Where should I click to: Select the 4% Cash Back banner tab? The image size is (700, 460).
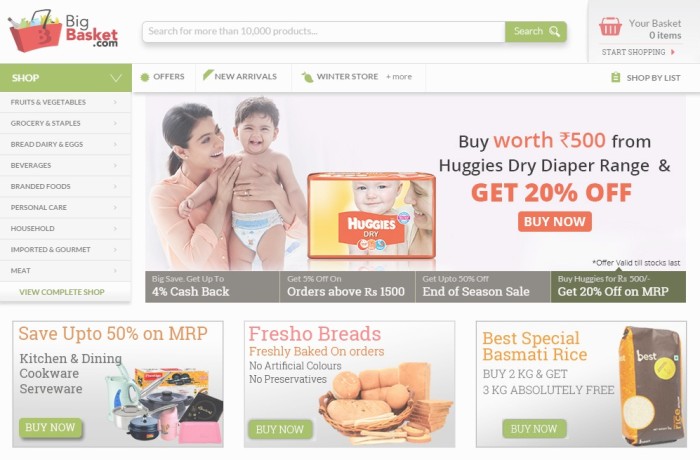[212, 287]
